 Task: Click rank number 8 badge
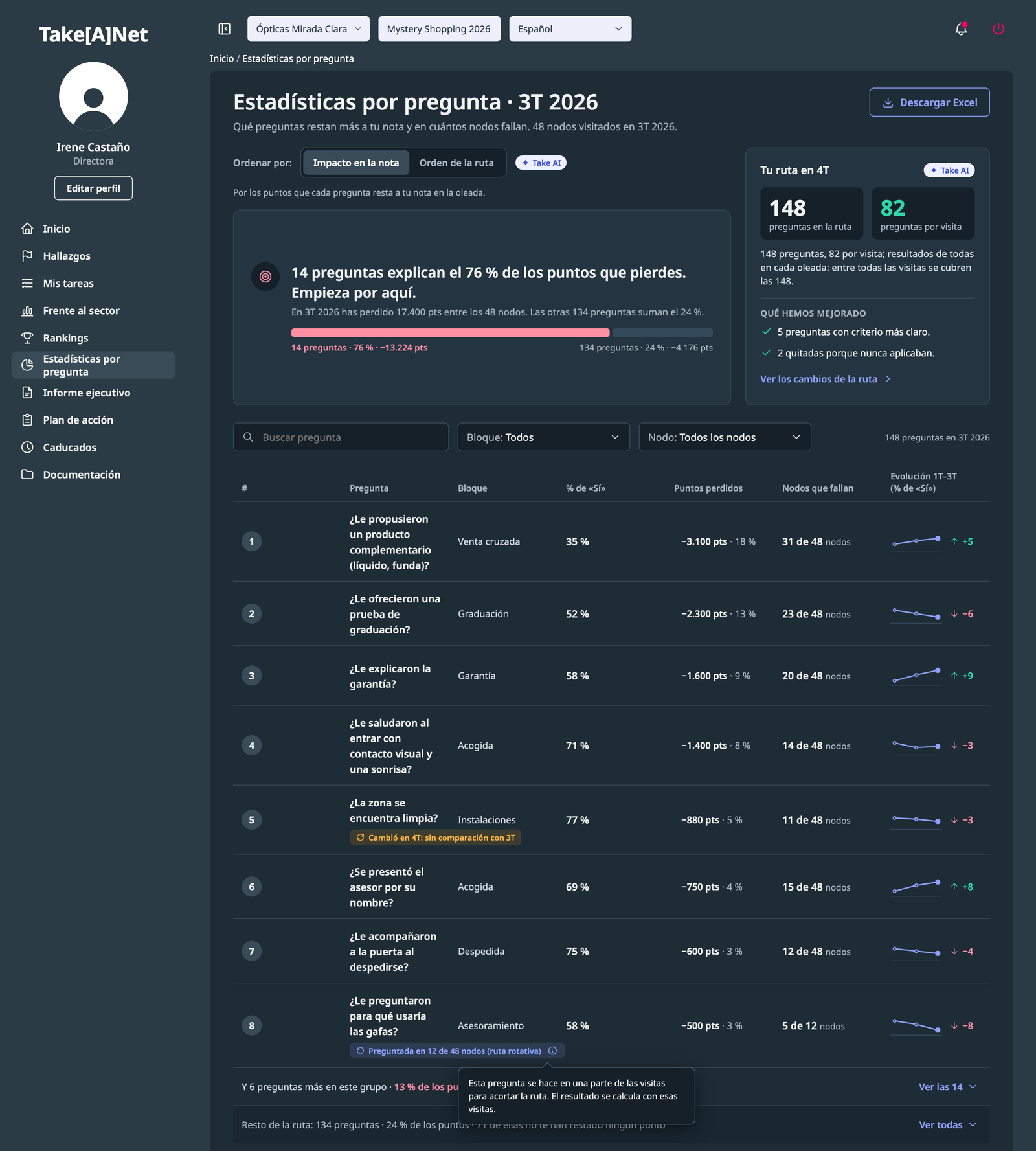(x=252, y=1025)
